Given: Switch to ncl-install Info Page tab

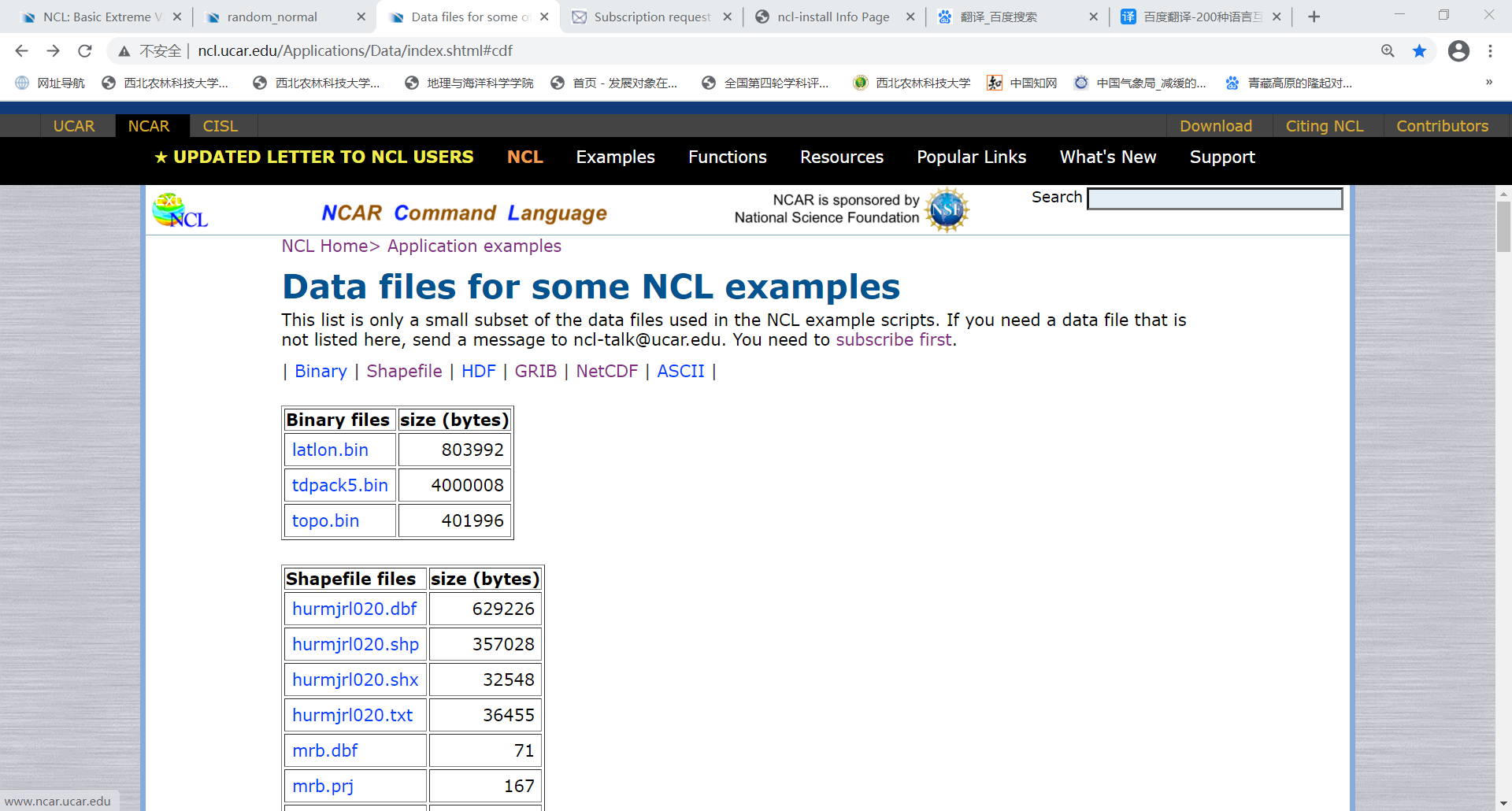Looking at the screenshot, I should click(832, 17).
